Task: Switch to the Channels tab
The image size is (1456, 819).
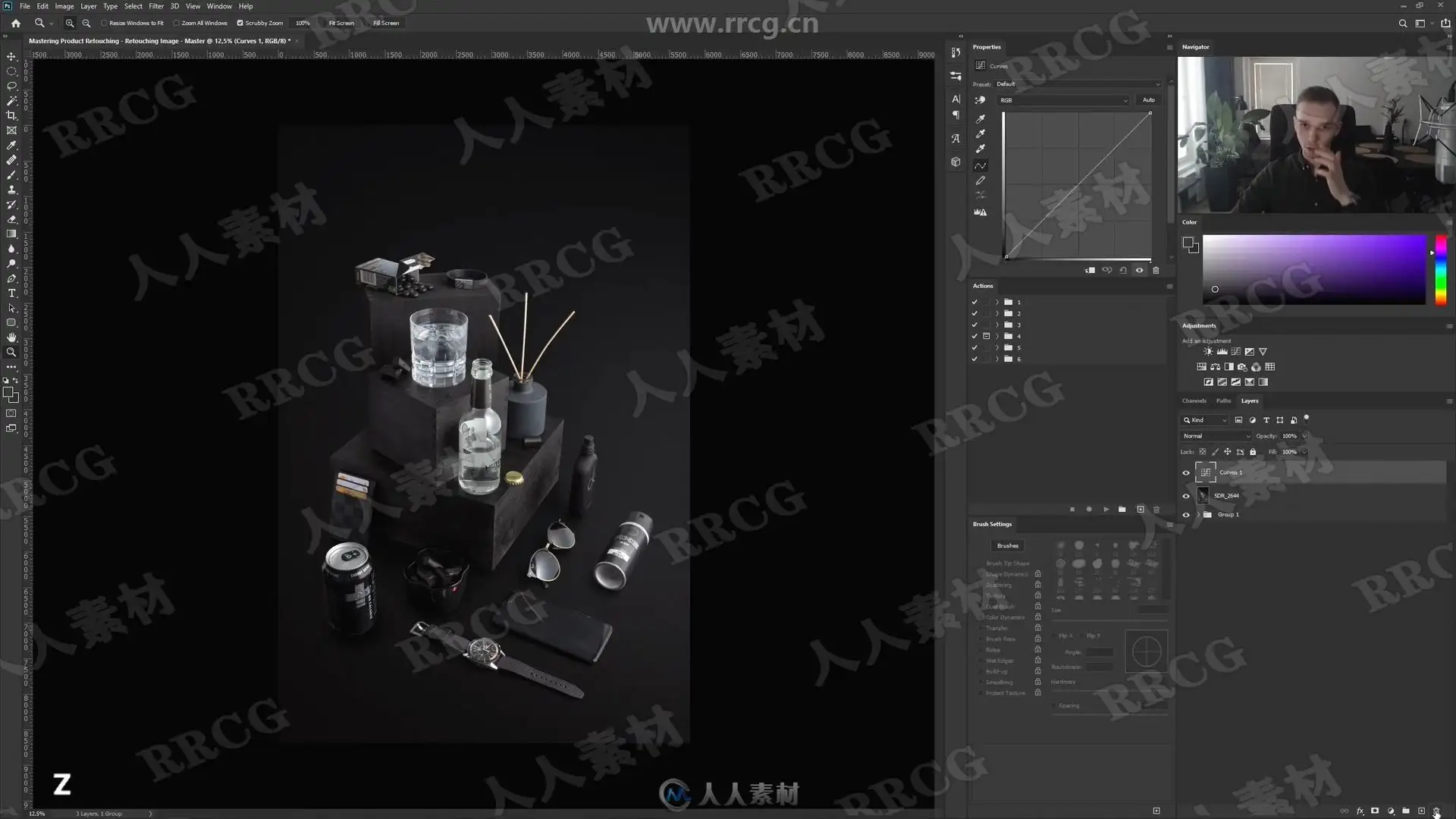Action: (x=1194, y=400)
